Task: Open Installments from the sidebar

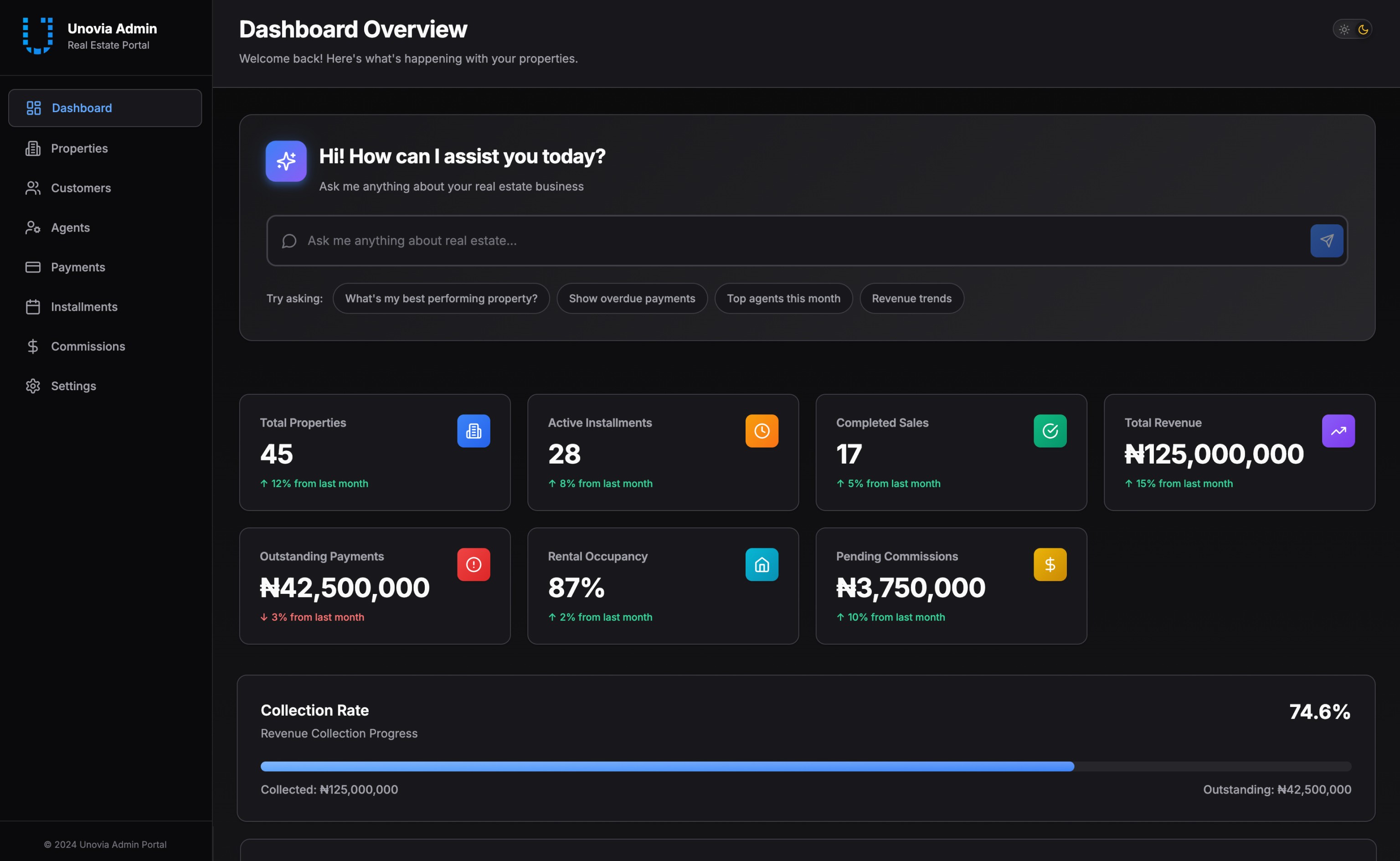Action: (84, 307)
